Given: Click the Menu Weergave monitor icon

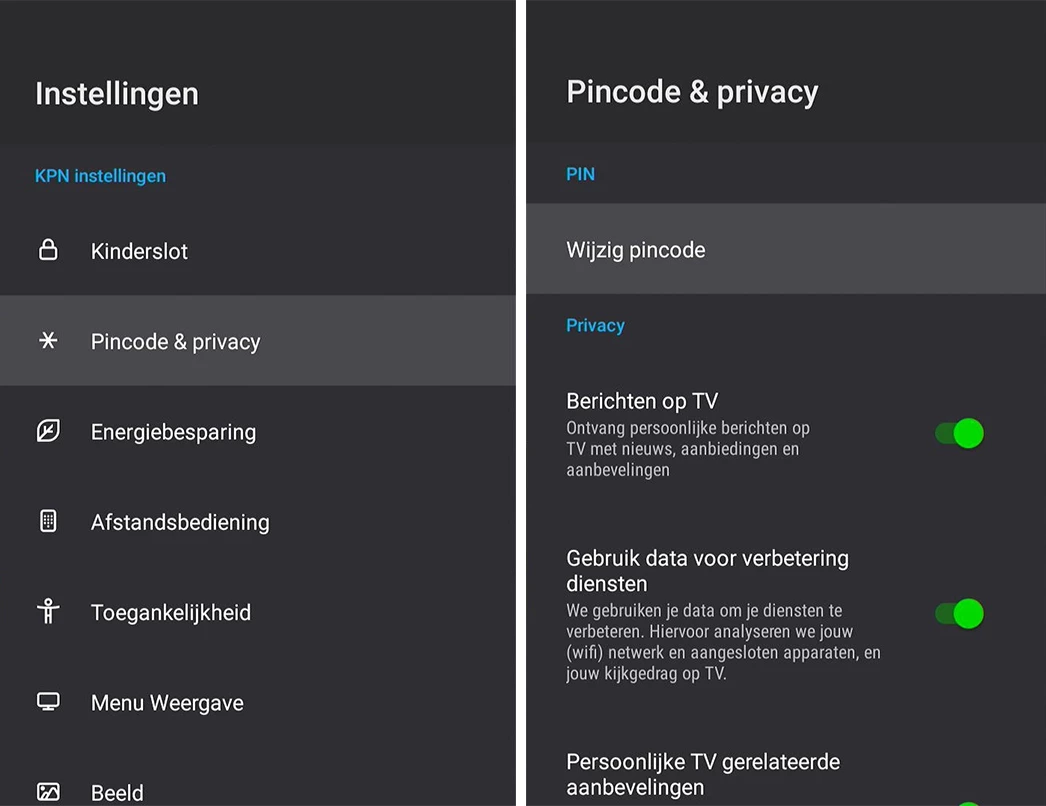Looking at the screenshot, I should (x=48, y=702).
